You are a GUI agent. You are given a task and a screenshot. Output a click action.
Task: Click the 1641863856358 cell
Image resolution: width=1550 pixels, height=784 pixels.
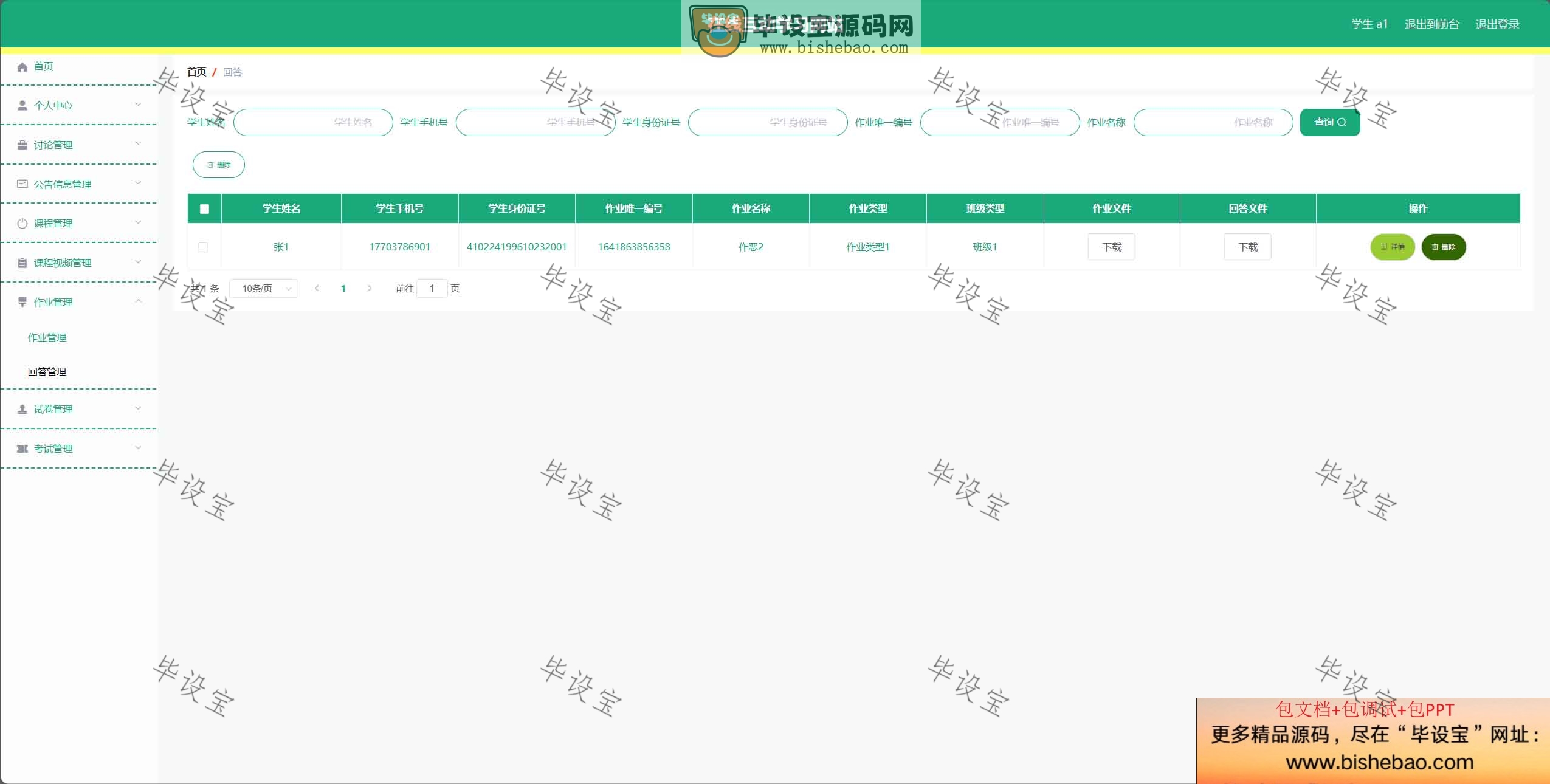click(634, 247)
